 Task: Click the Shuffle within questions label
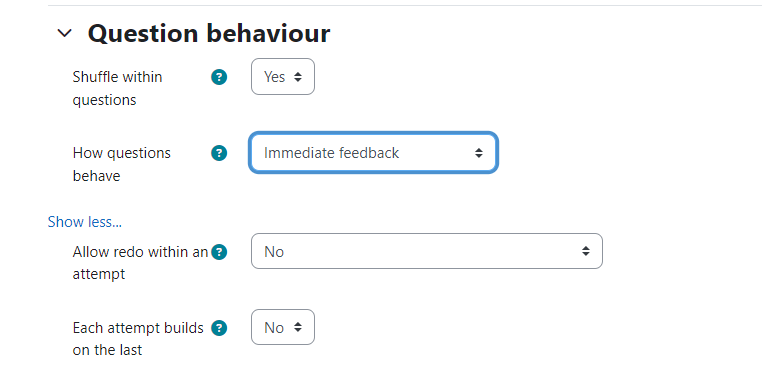point(117,88)
